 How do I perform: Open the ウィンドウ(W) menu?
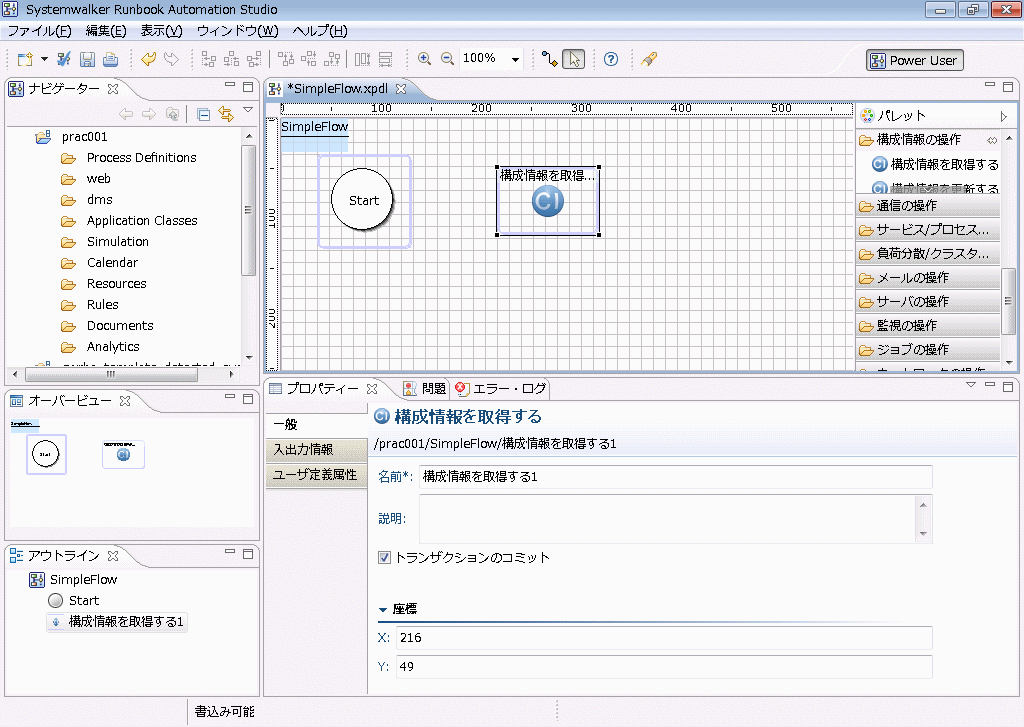(x=237, y=31)
